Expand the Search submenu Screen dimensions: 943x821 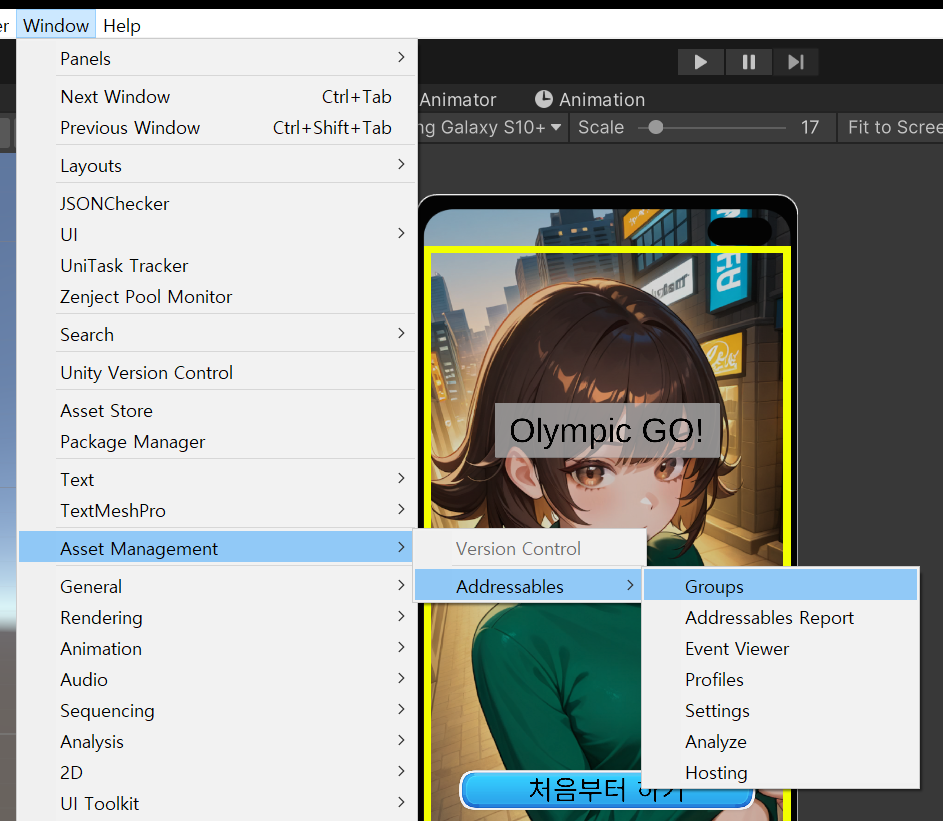[218, 335]
